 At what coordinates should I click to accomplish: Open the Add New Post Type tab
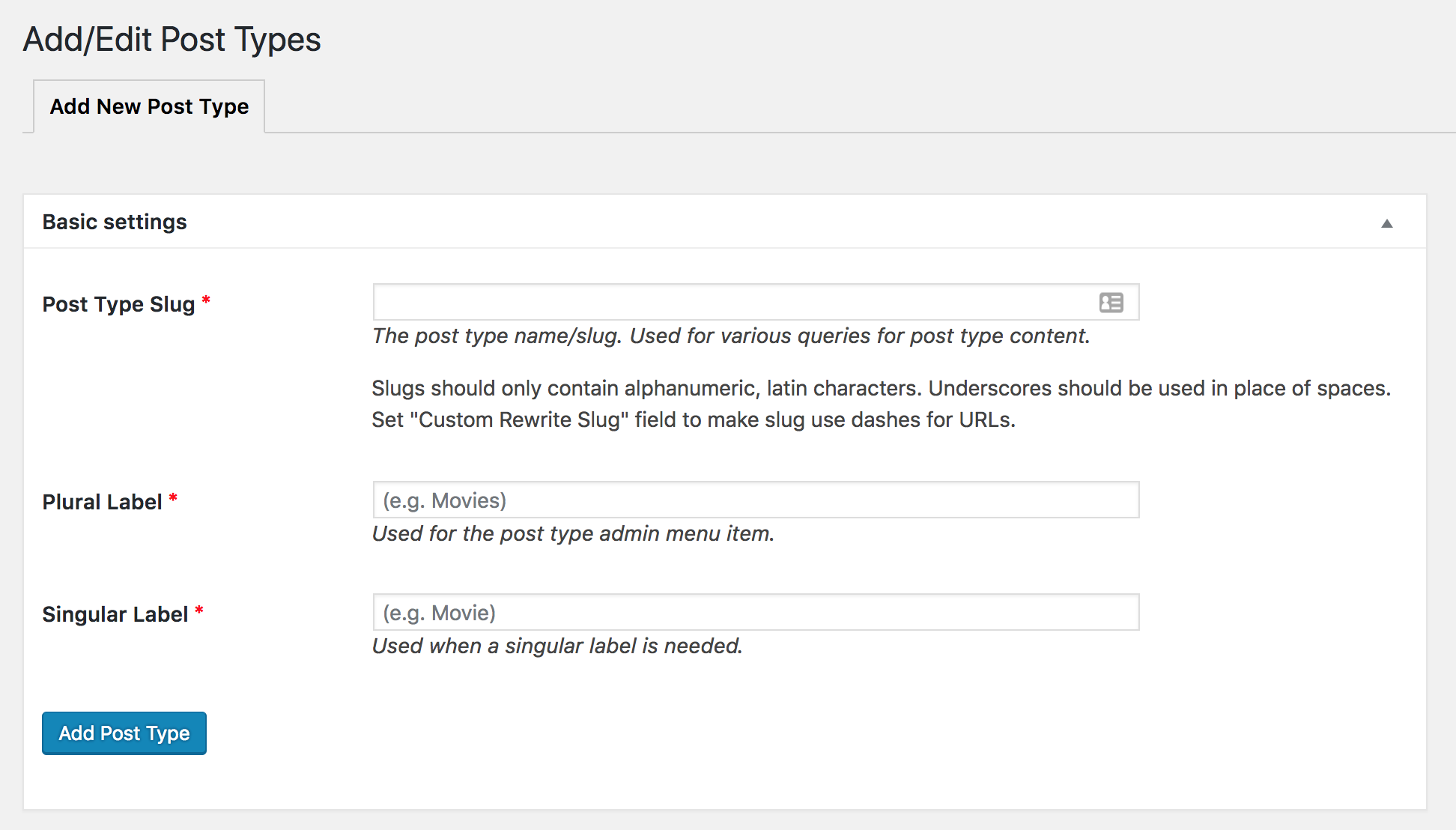tap(149, 107)
